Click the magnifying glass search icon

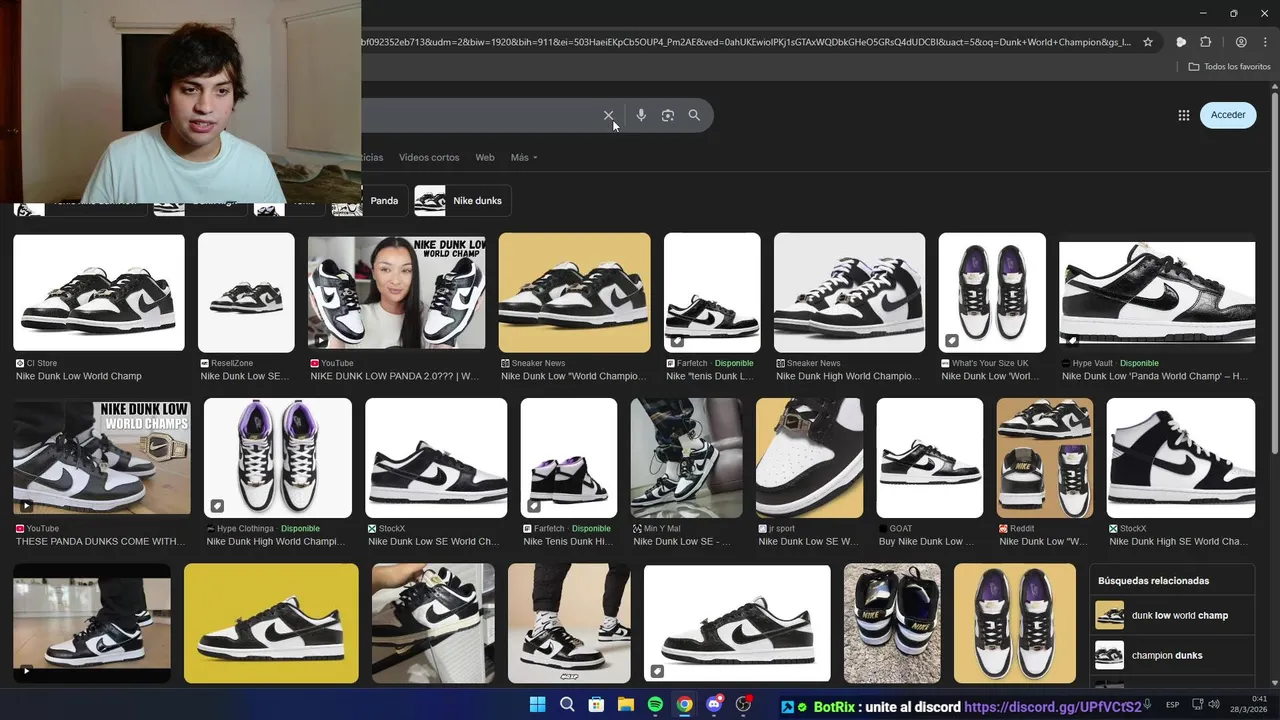coord(694,116)
